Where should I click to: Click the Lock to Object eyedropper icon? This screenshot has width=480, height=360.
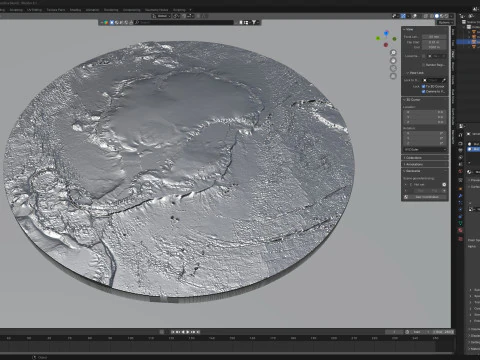444,80
